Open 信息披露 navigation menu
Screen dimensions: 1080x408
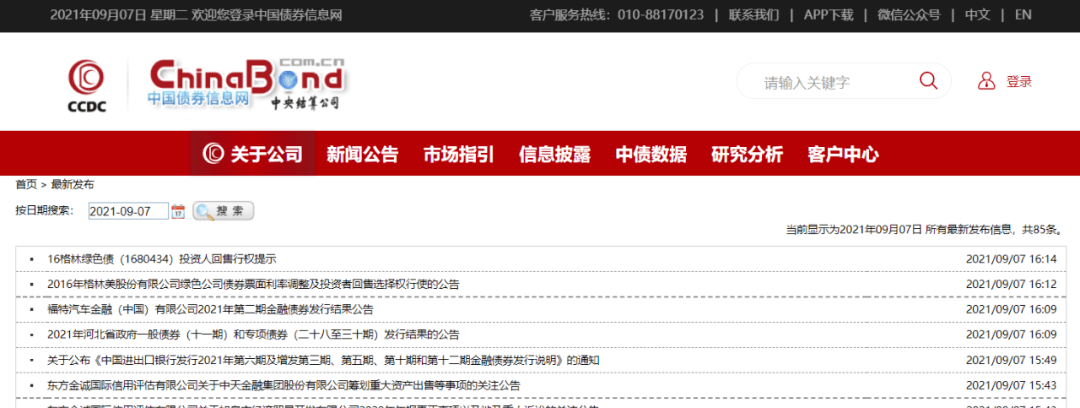click(554, 154)
